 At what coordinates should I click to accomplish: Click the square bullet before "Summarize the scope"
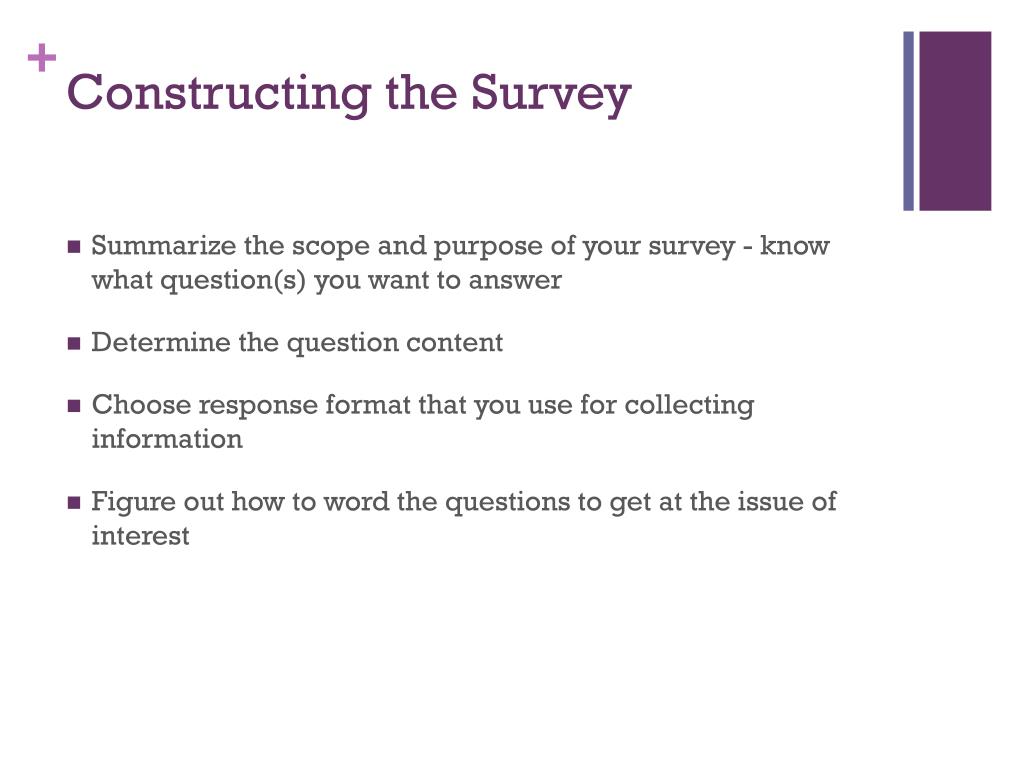73,247
